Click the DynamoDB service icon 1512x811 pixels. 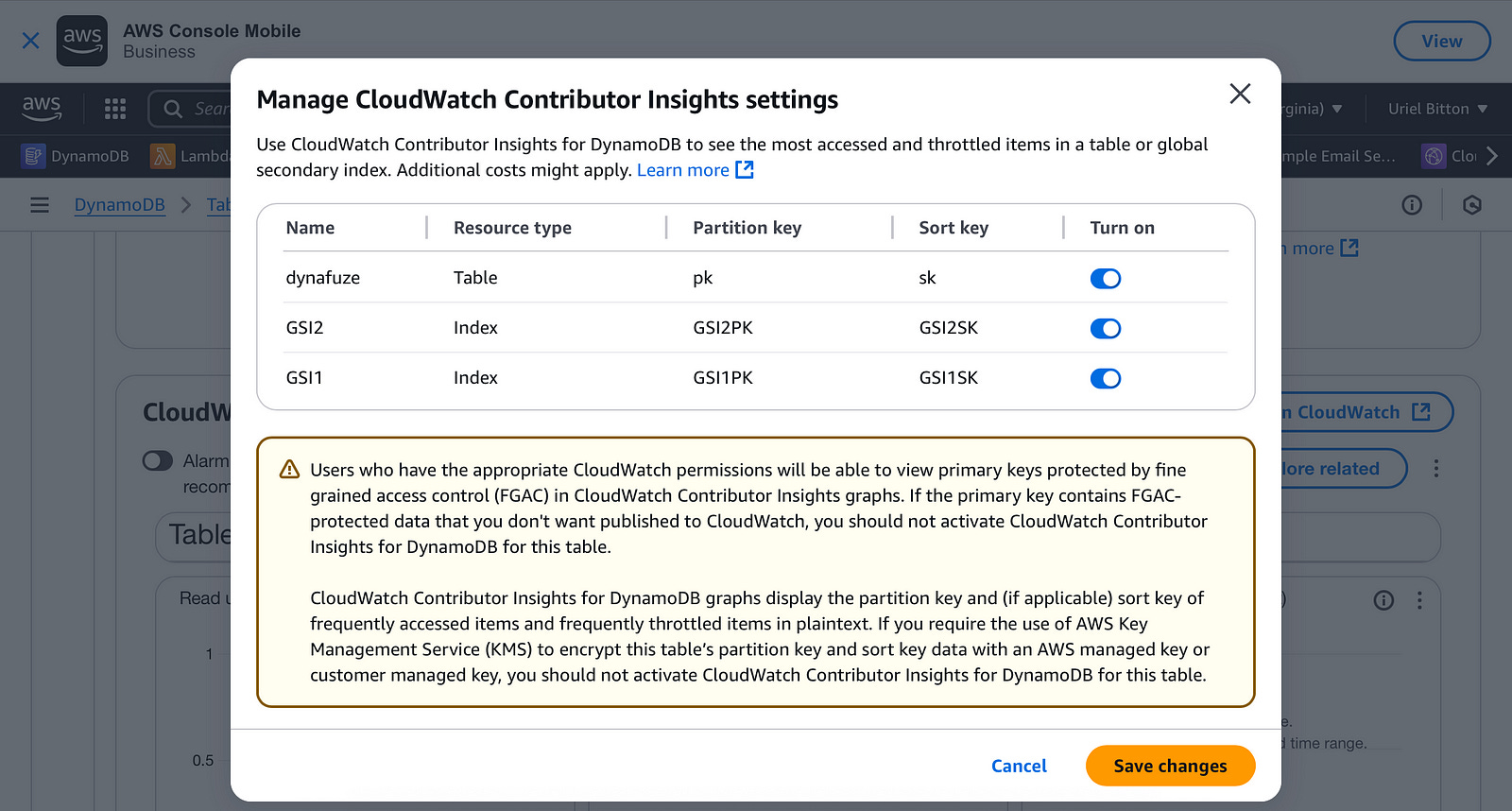point(33,156)
